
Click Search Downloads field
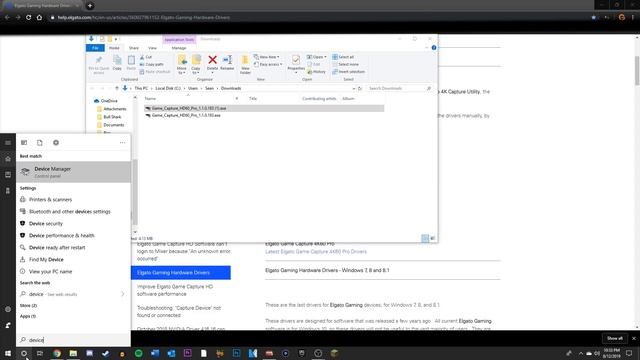[x=398, y=88]
